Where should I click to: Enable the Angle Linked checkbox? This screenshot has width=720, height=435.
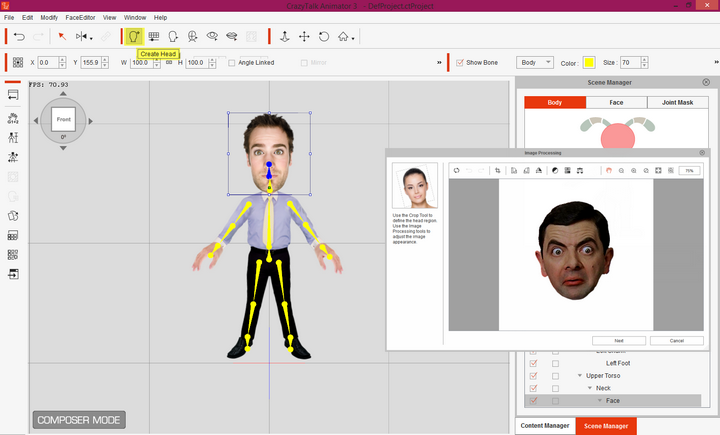point(231,63)
